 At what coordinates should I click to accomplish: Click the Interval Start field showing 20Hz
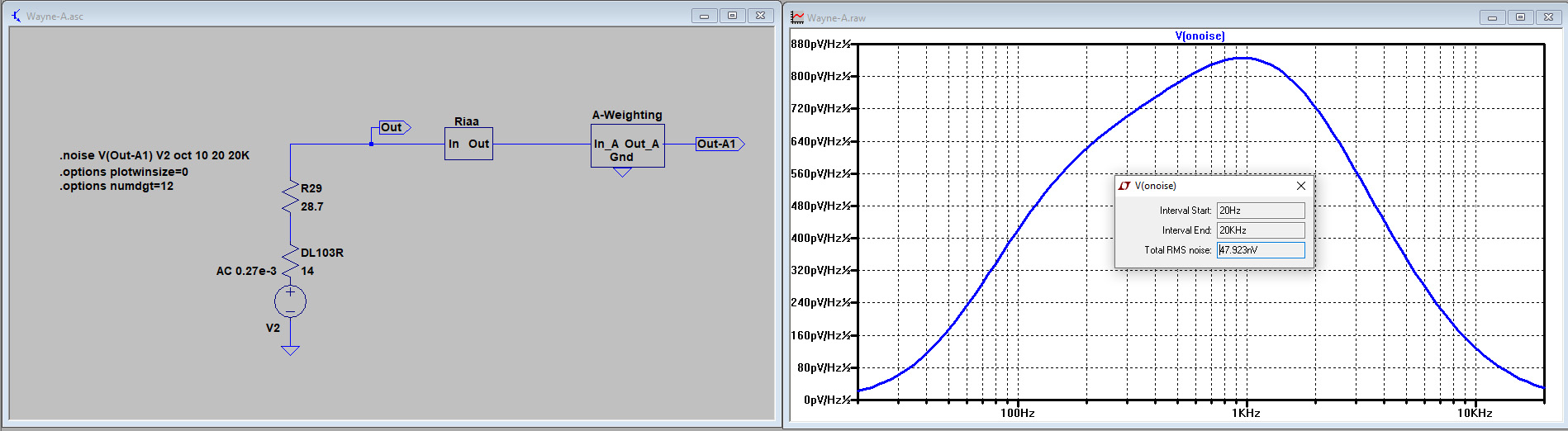tap(1261, 211)
